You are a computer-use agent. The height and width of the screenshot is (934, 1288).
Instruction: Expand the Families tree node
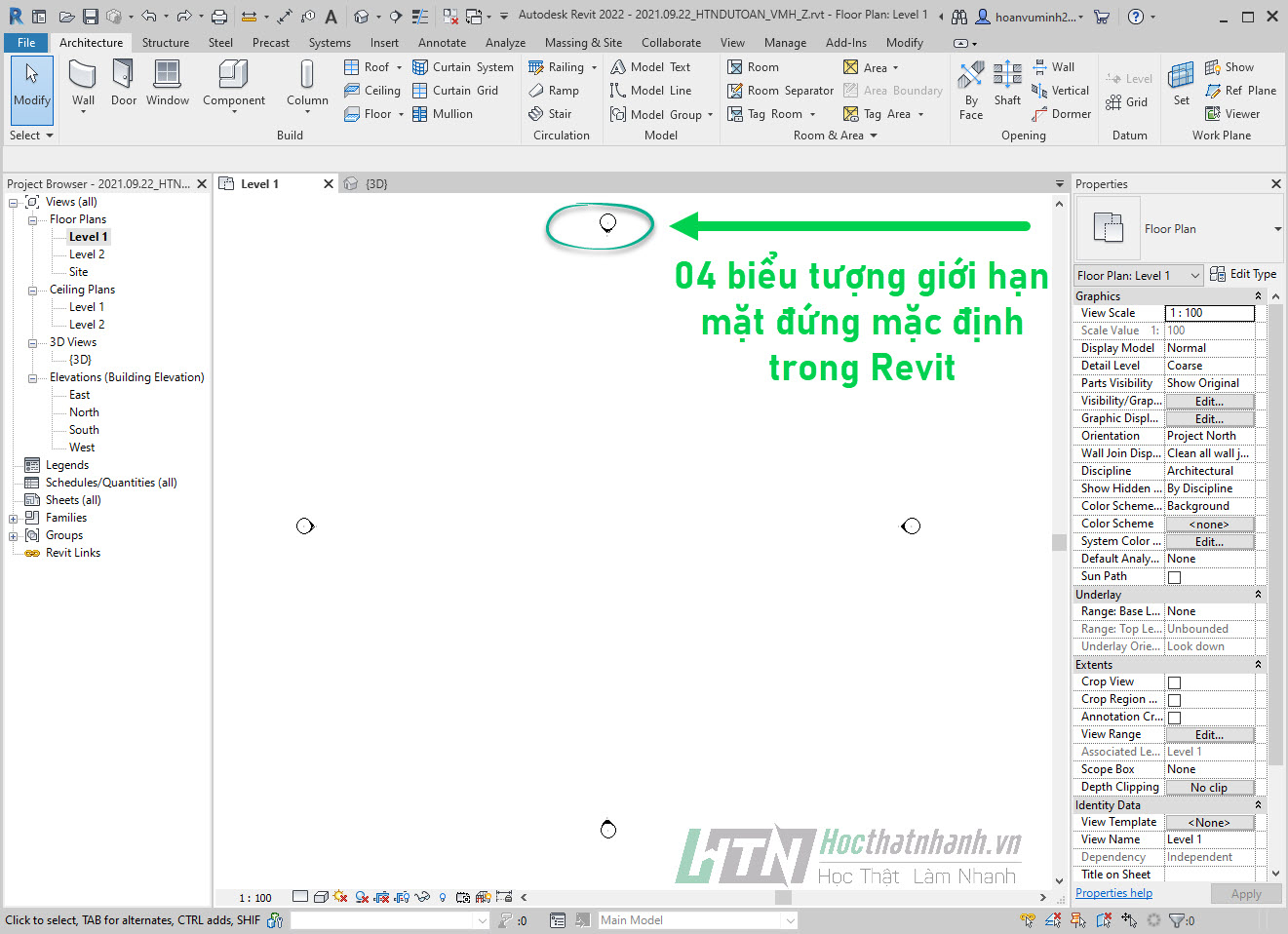click(14, 519)
